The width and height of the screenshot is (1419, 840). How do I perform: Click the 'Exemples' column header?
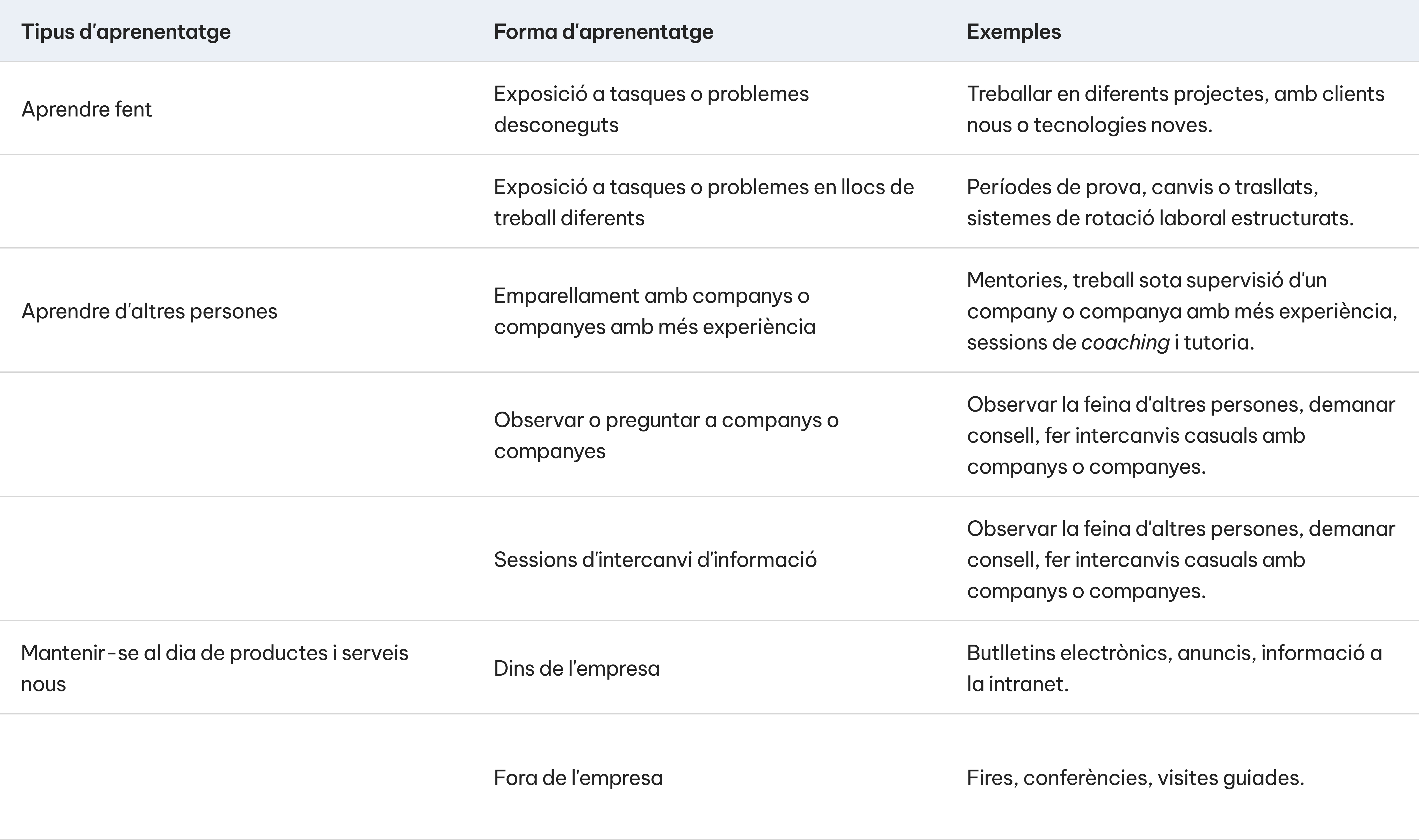(1013, 32)
